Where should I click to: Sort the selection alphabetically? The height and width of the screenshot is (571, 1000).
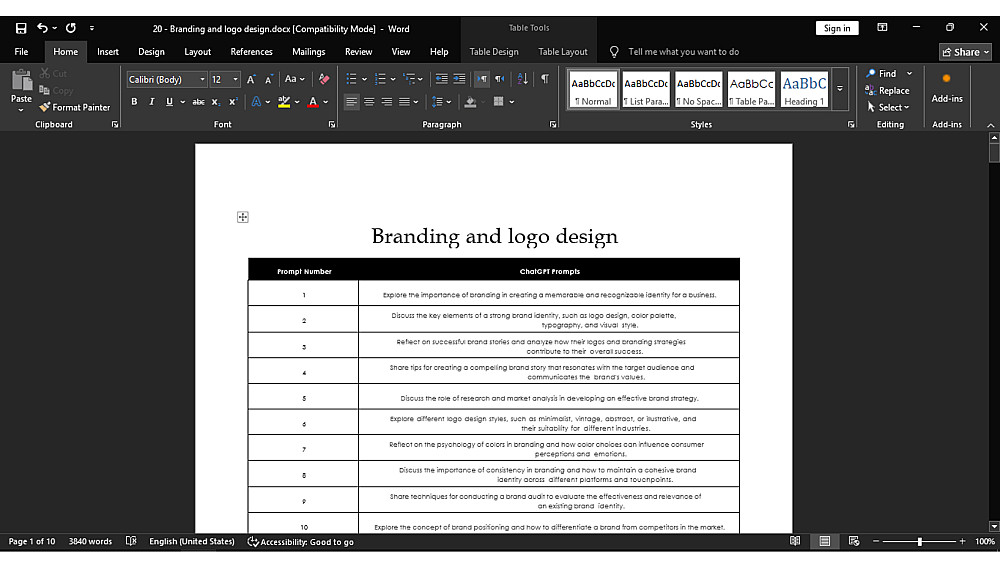click(522, 79)
